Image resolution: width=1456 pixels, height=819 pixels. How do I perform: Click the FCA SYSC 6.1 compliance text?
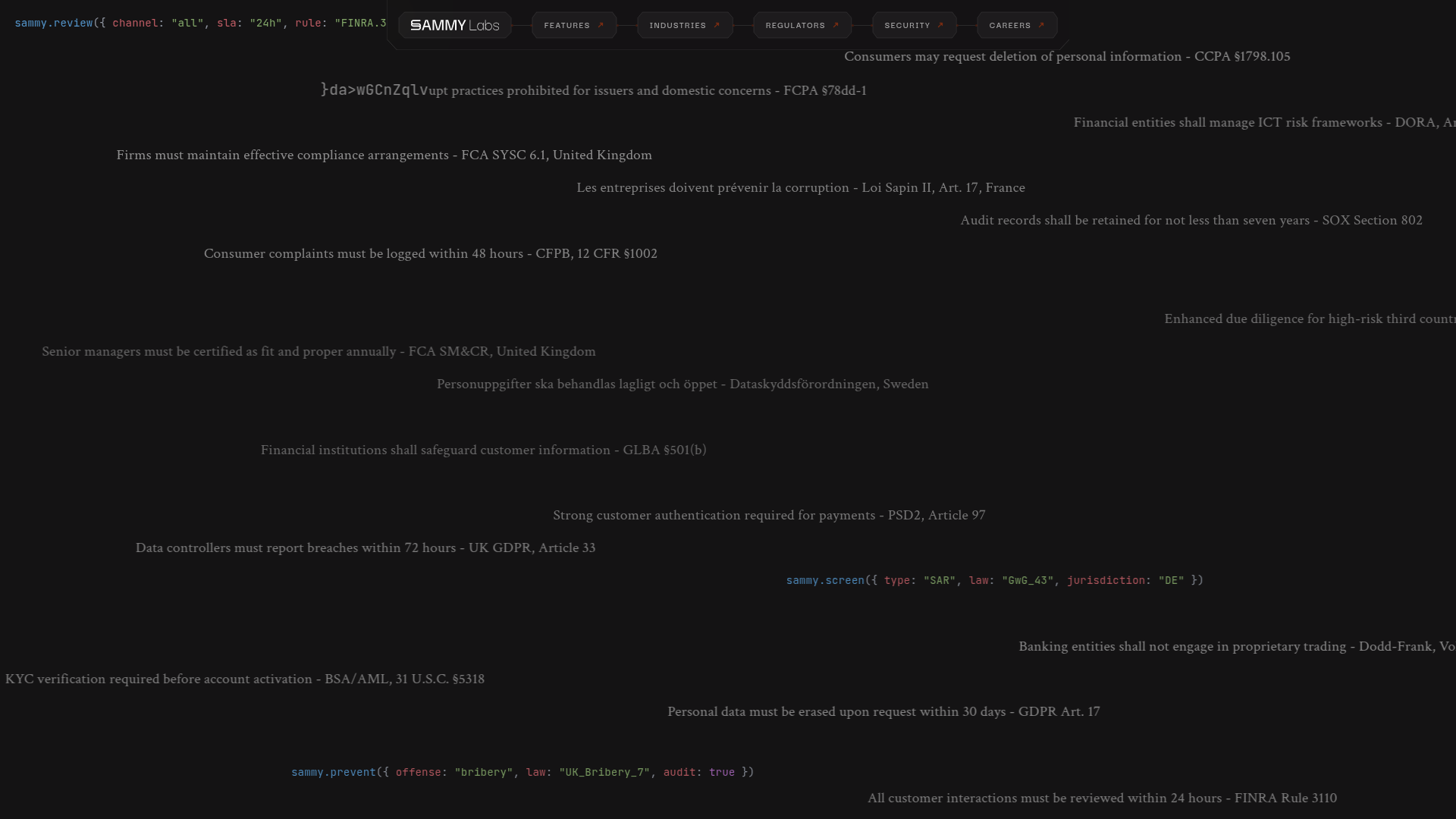[384, 155]
